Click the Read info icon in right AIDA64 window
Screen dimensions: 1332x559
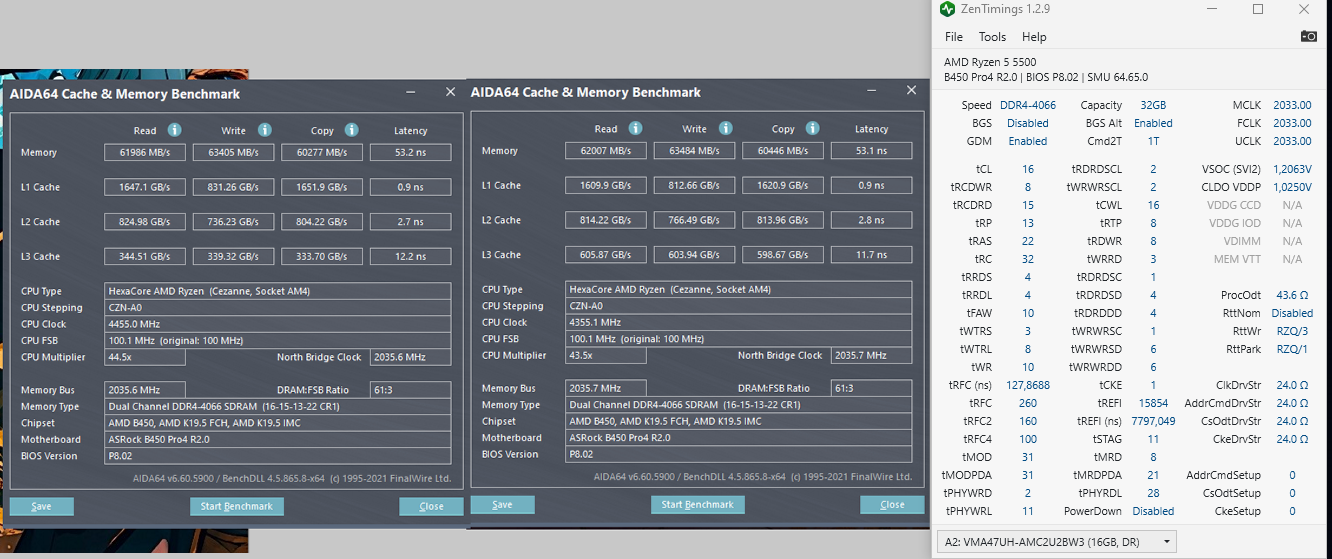[x=635, y=128]
